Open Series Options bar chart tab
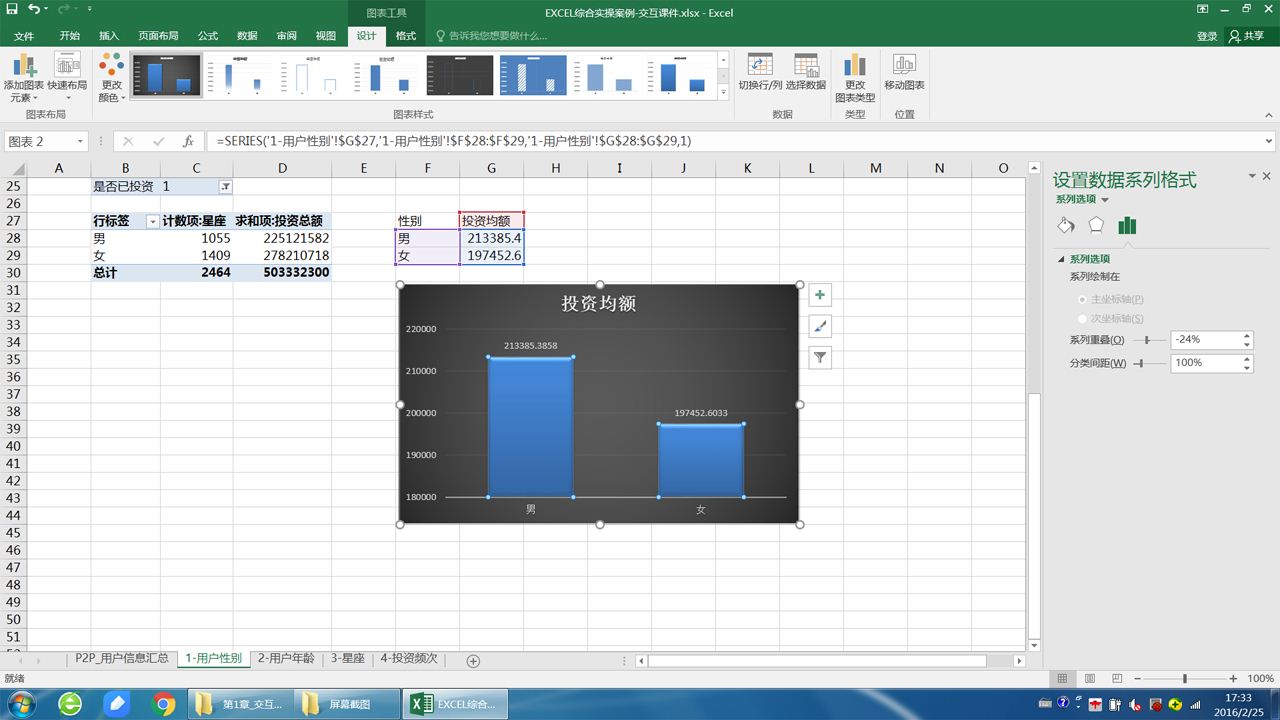1280x720 pixels. (1127, 225)
